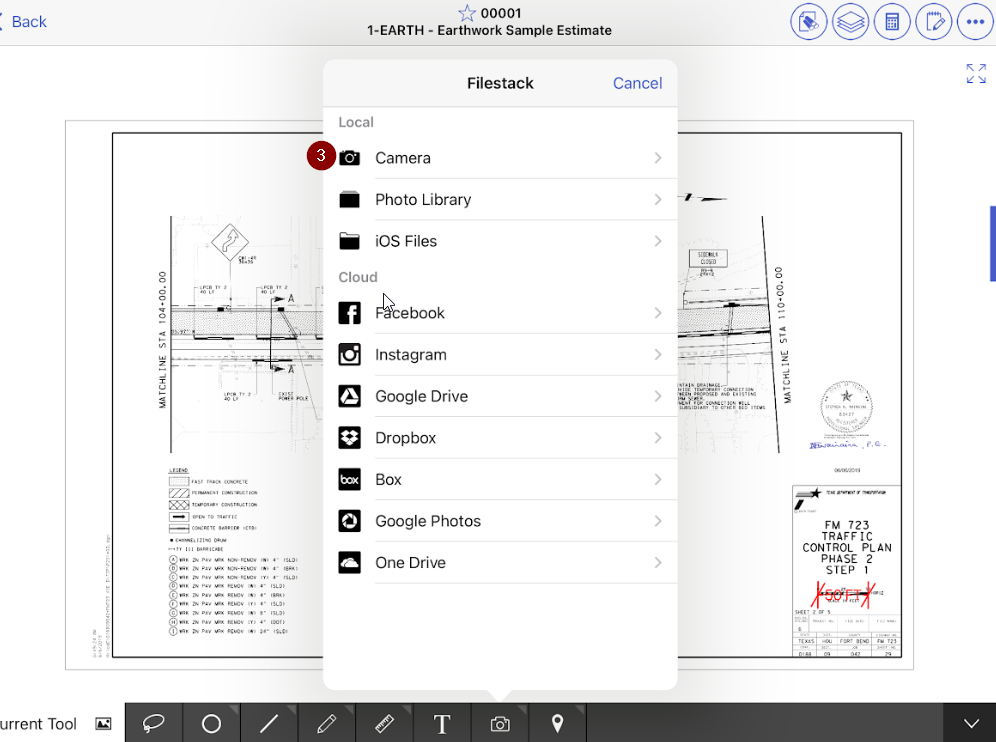Select the line drawing tool
This screenshot has height=742, width=996.
click(269, 722)
